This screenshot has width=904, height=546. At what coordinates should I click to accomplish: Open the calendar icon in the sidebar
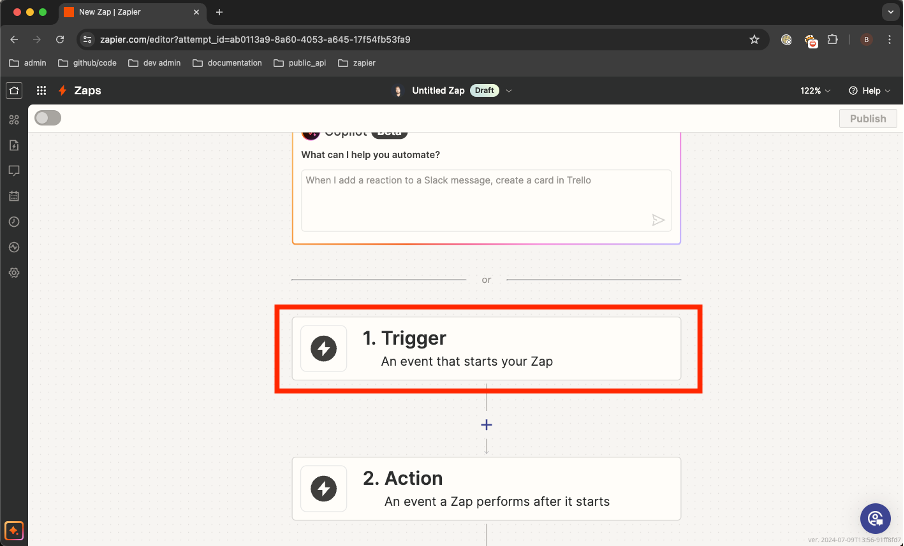coord(14,196)
